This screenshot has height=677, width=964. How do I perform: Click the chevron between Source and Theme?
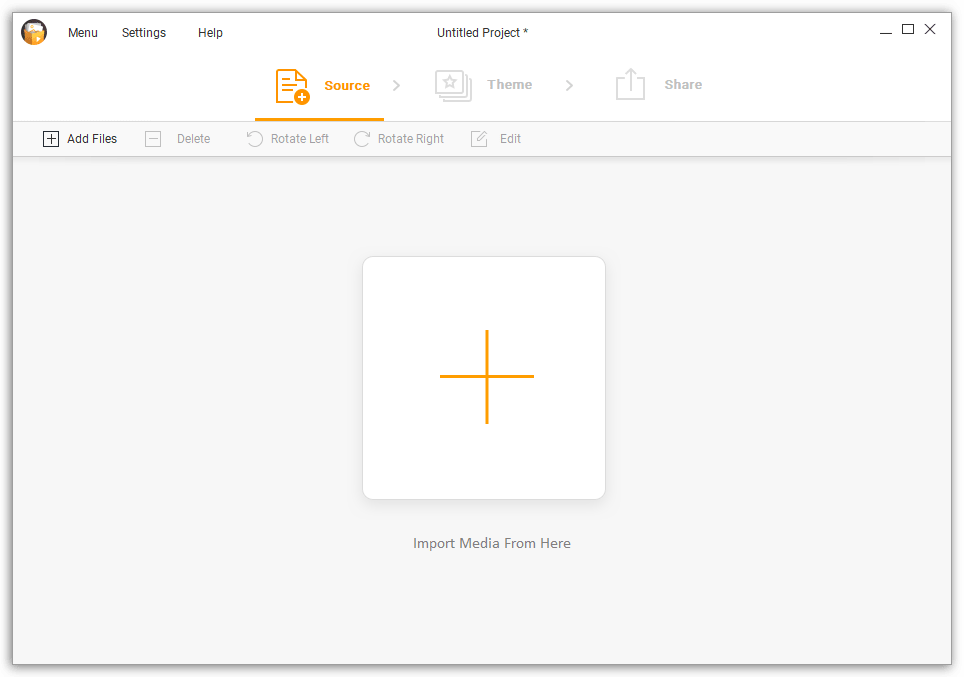[x=396, y=86]
